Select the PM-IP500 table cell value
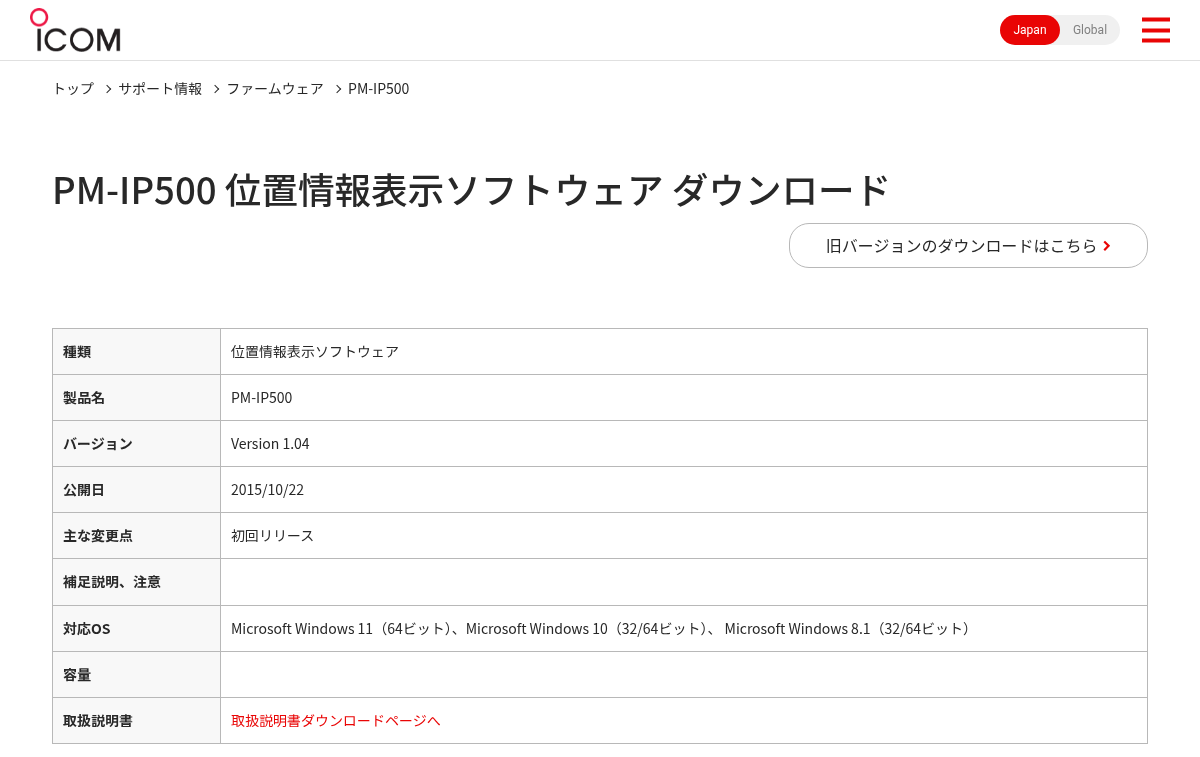This screenshot has width=1200, height=757. [684, 398]
